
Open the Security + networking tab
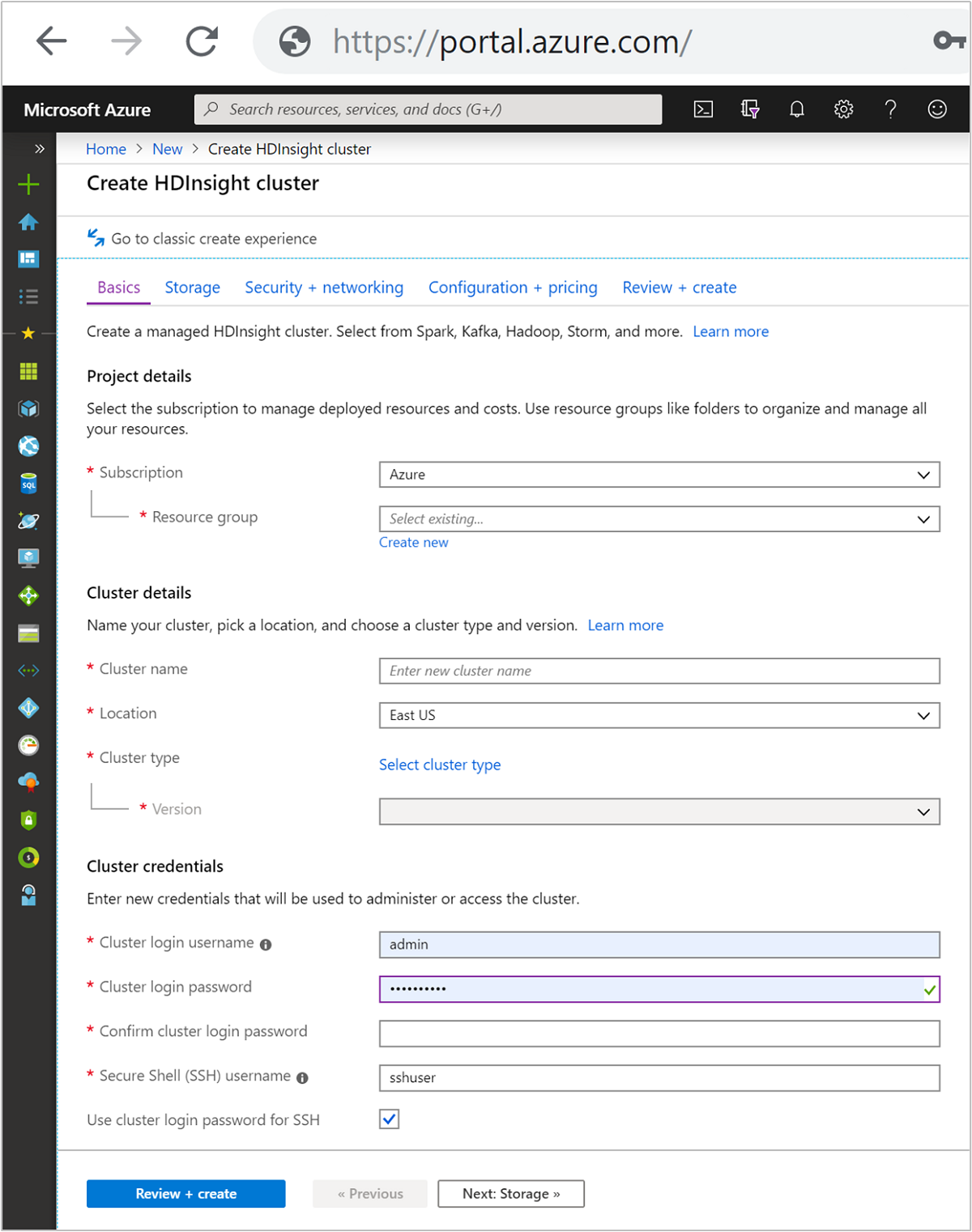pyautogui.click(x=324, y=288)
